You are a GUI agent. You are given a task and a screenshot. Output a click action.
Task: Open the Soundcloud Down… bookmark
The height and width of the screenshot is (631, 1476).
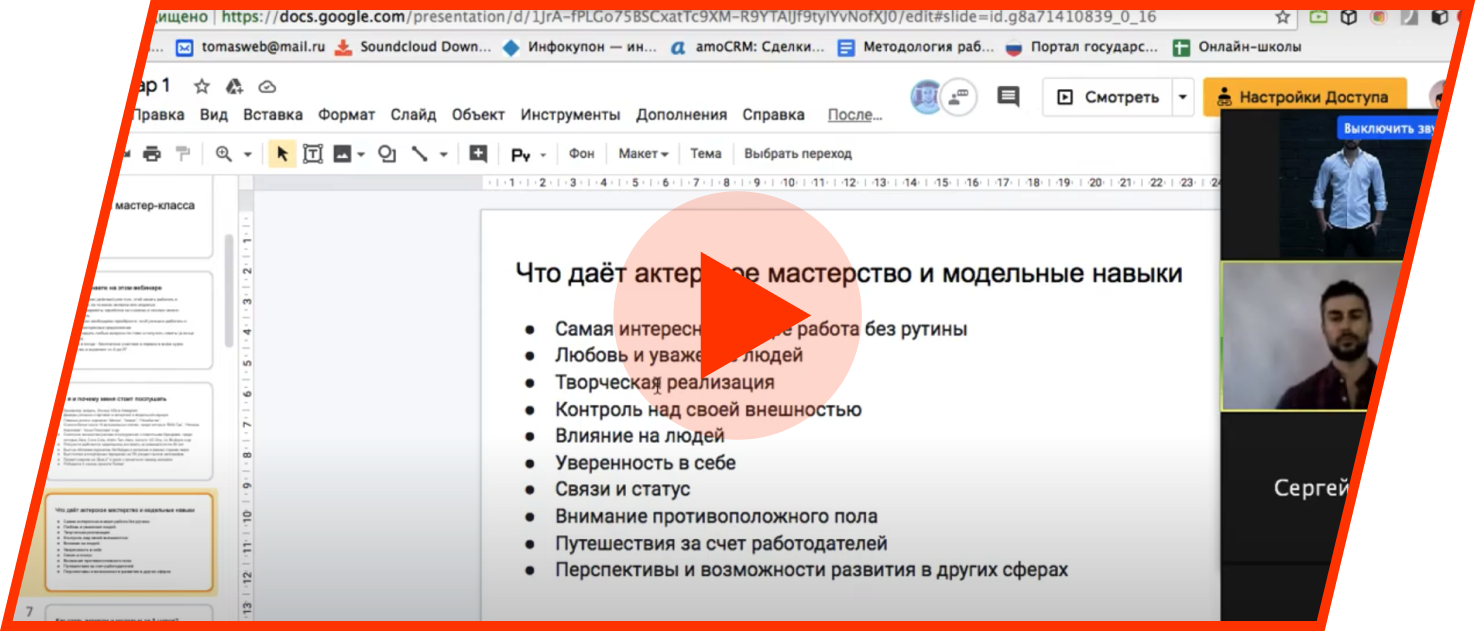[414, 47]
